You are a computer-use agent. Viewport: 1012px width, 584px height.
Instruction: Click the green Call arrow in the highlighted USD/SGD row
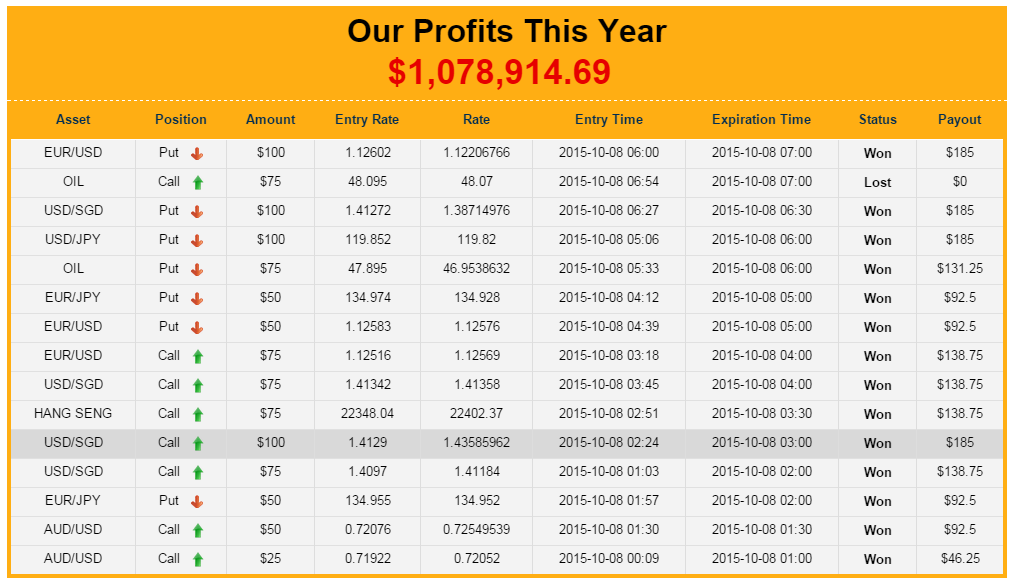tap(198, 443)
